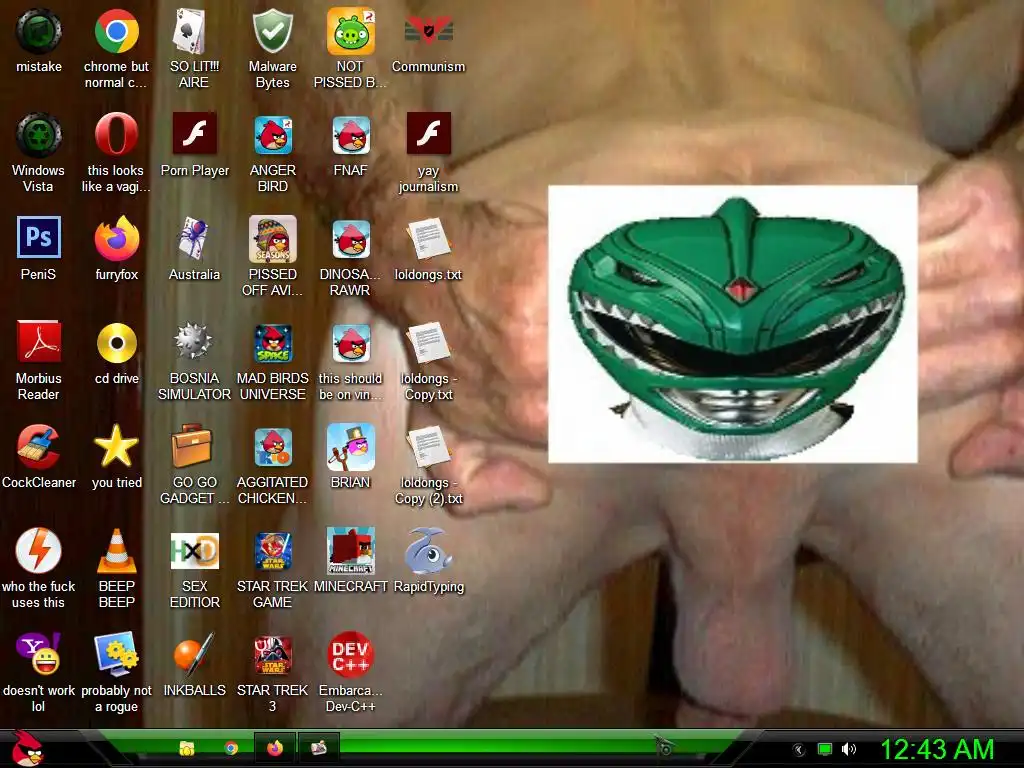The width and height of the screenshot is (1024, 768).
Task: Open BOSNIA SIMULATOR minesweeper icon
Action: point(194,341)
